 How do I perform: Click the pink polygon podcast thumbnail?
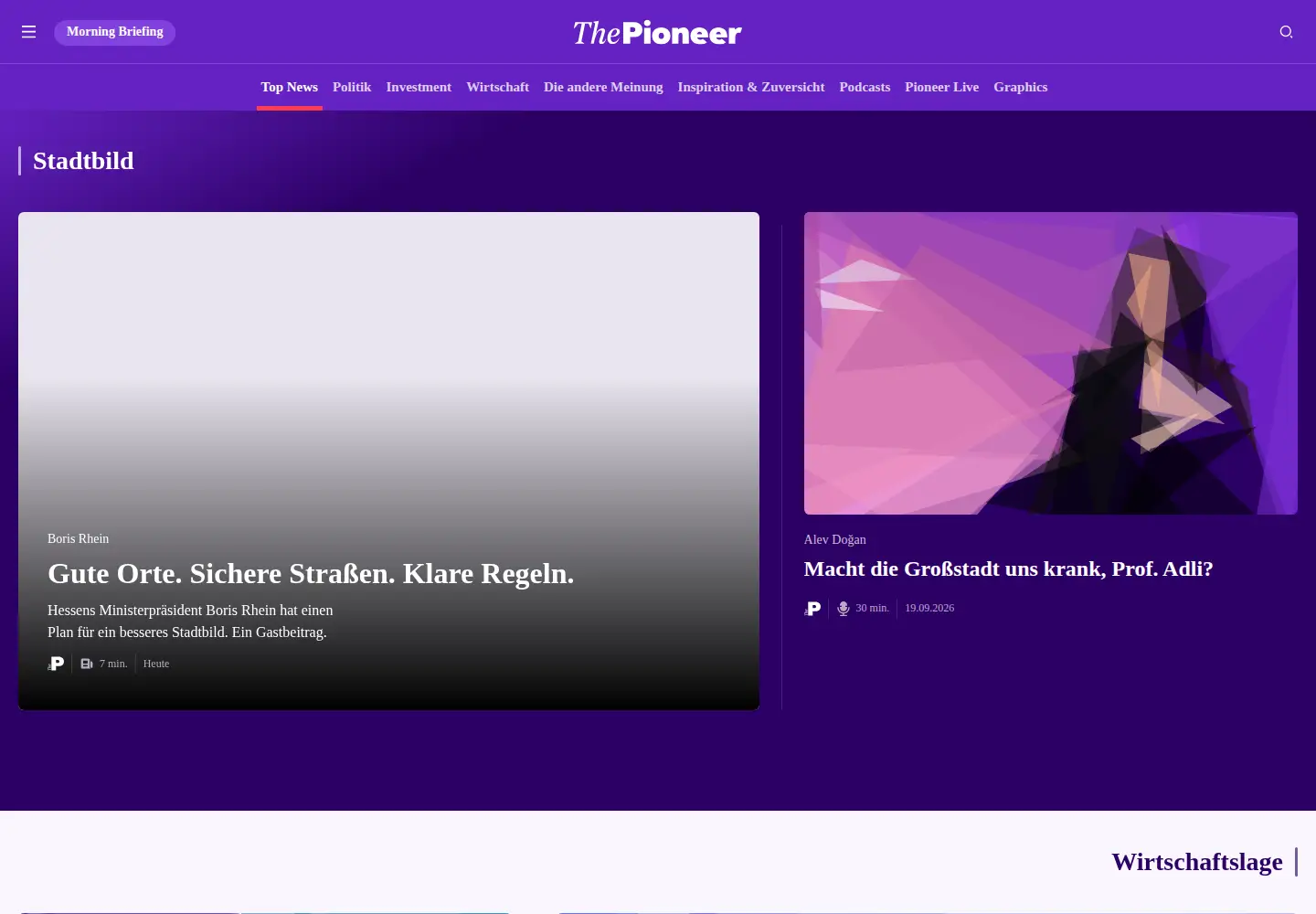click(x=1051, y=363)
